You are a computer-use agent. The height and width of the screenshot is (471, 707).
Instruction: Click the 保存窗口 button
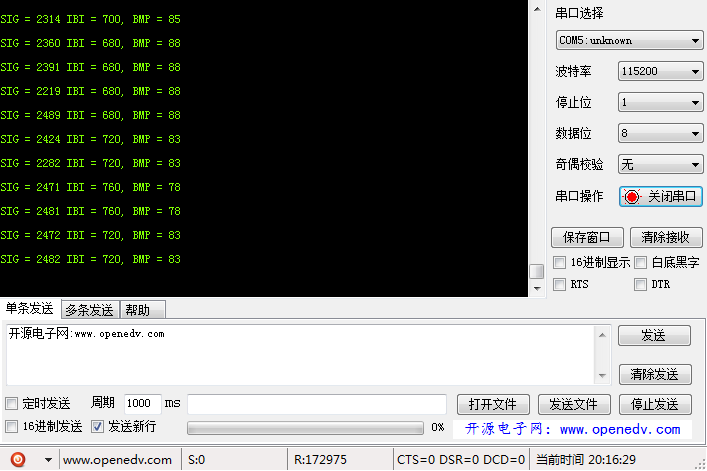(587, 237)
